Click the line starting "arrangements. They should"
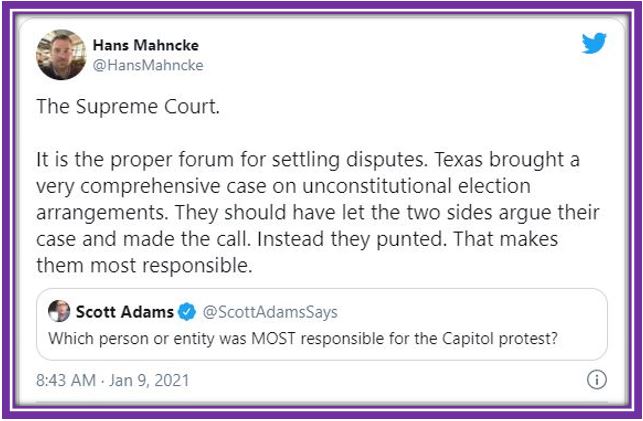Viewport: 643px width, 421px height. click(317, 212)
